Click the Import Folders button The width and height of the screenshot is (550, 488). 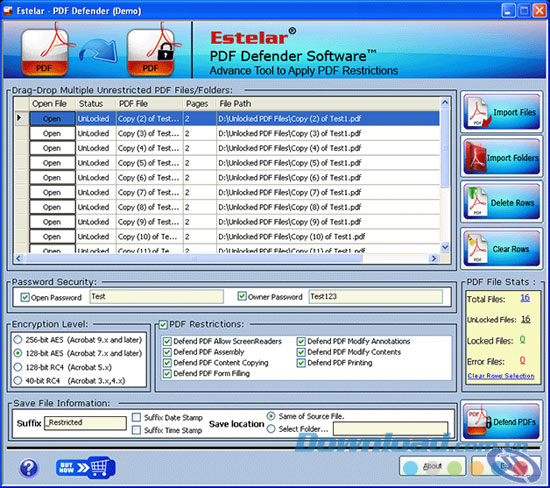pos(501,157)
